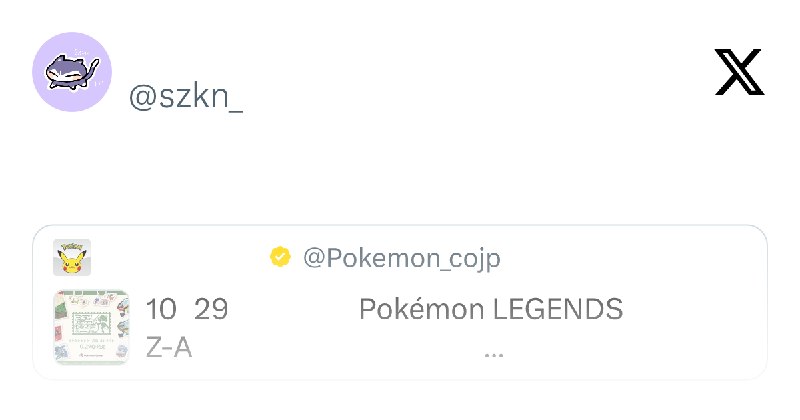
Task: Click the gold verified checkmark badge
Action: pos(280,257)
